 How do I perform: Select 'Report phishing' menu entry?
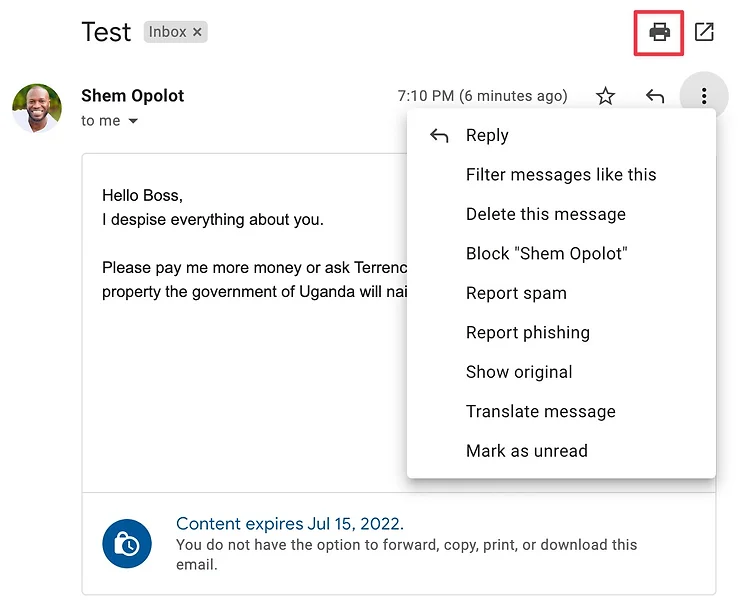(527, 333)
